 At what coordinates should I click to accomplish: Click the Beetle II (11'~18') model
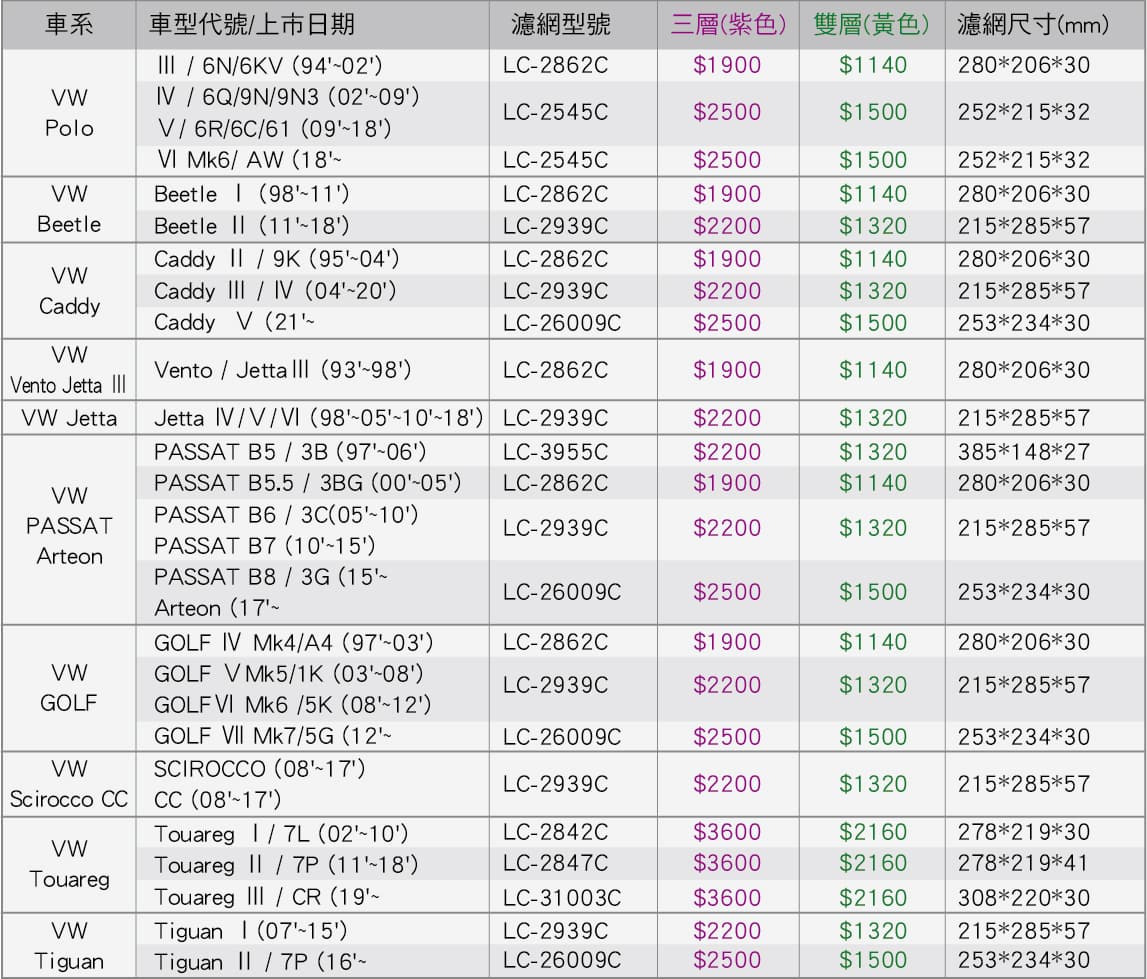[x=251, y=226]
